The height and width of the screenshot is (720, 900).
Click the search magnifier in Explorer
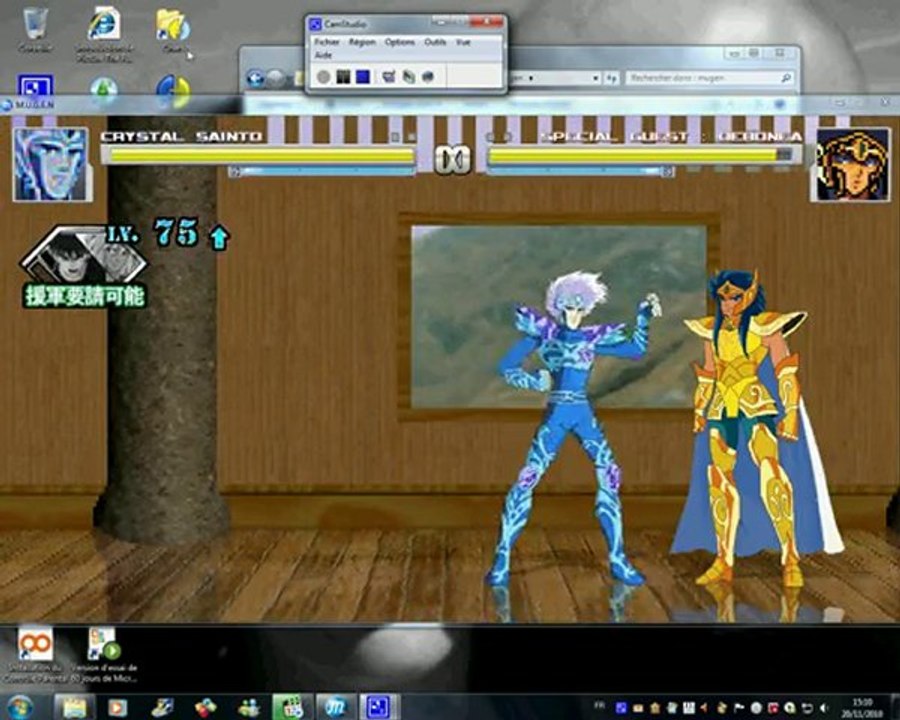pos(786,78)
